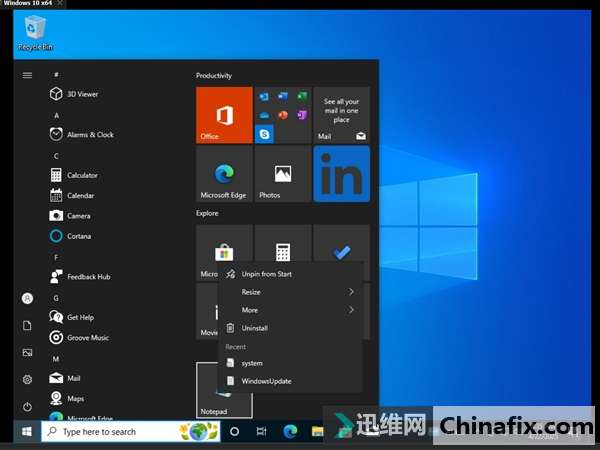The image size is (600, 450).
Task: Open the Skype tile
Action: coord(264,134)
